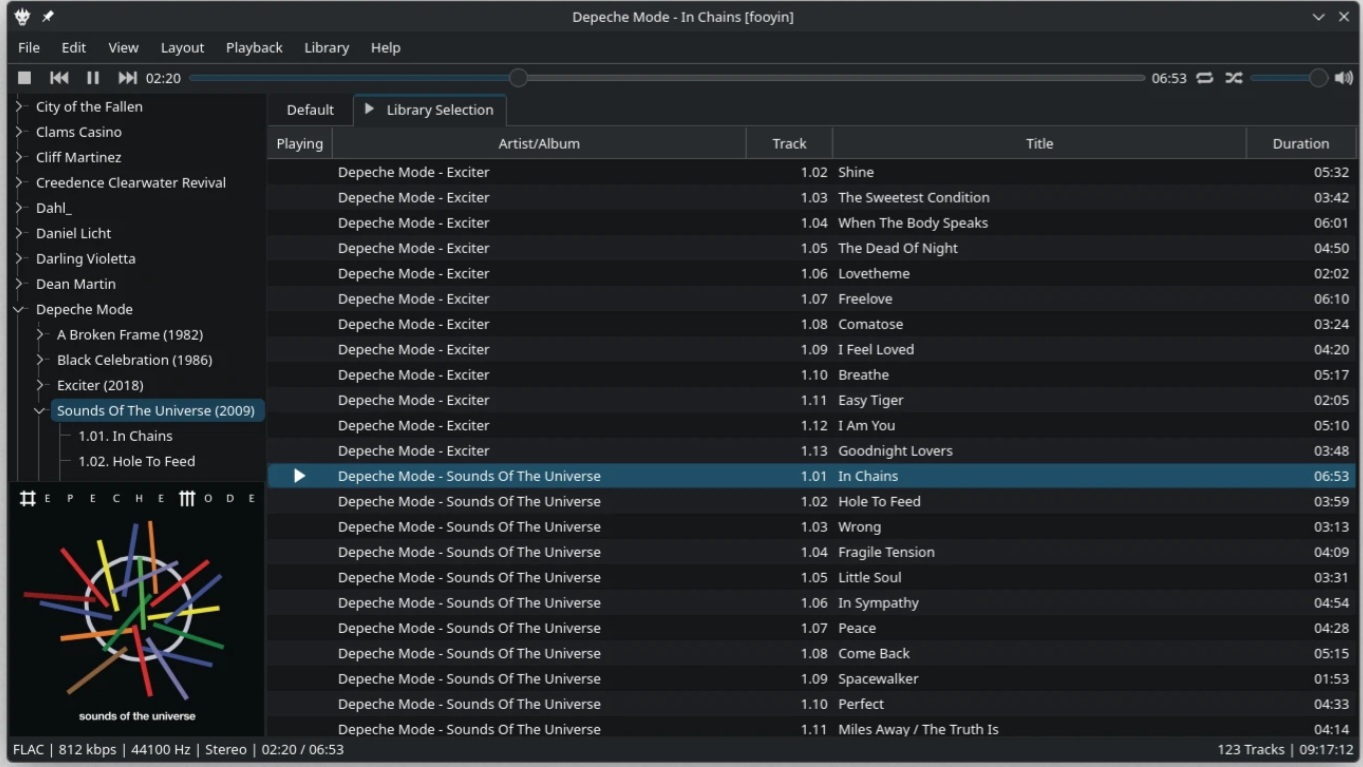
Task: Expand Daniel Licht artist
Action: (19, 233)
